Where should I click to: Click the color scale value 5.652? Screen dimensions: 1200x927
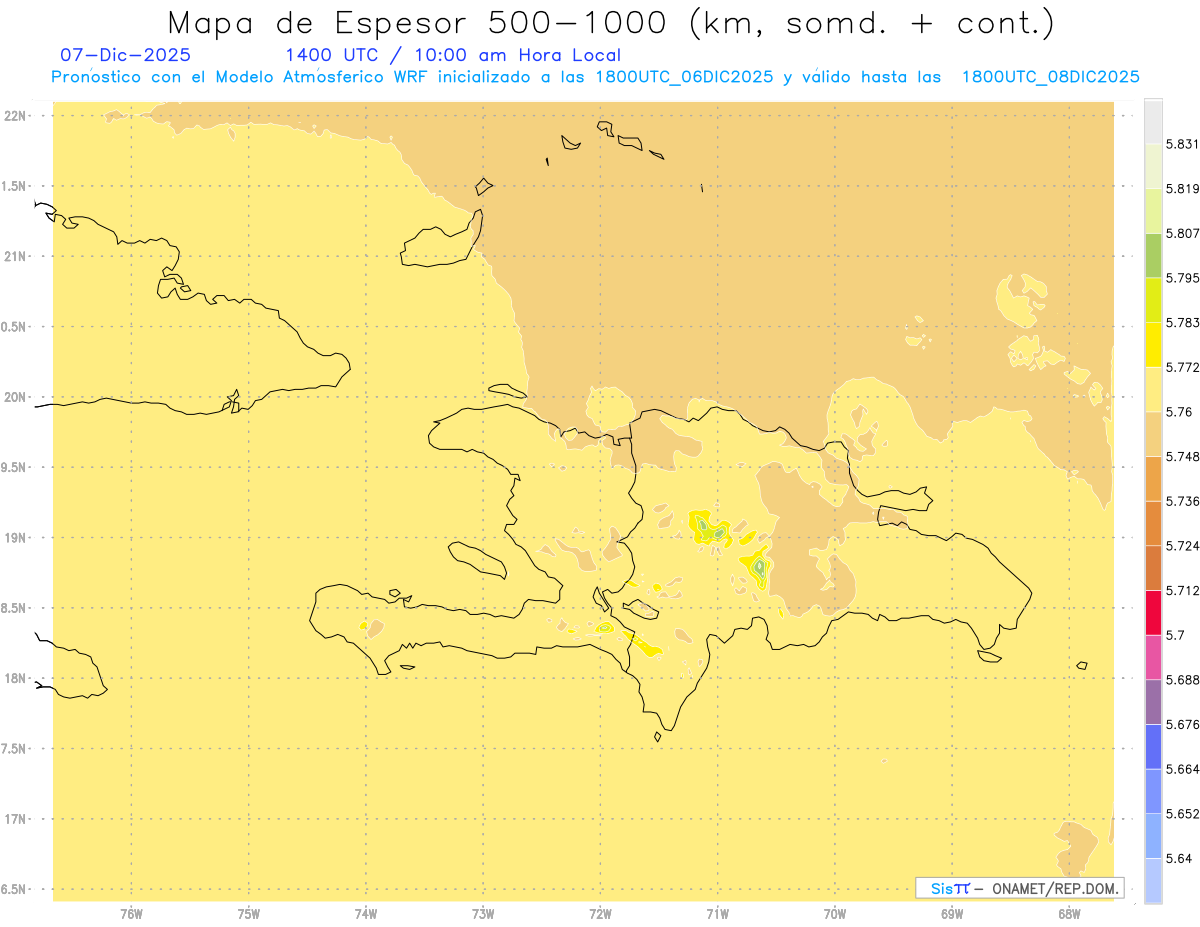[x=1183, y=814]
